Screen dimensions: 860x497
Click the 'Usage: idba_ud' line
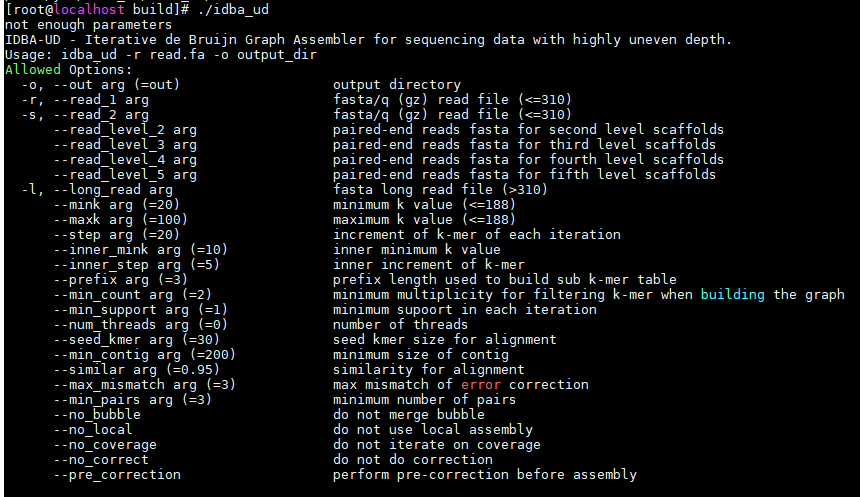click(x=161, y=55)
